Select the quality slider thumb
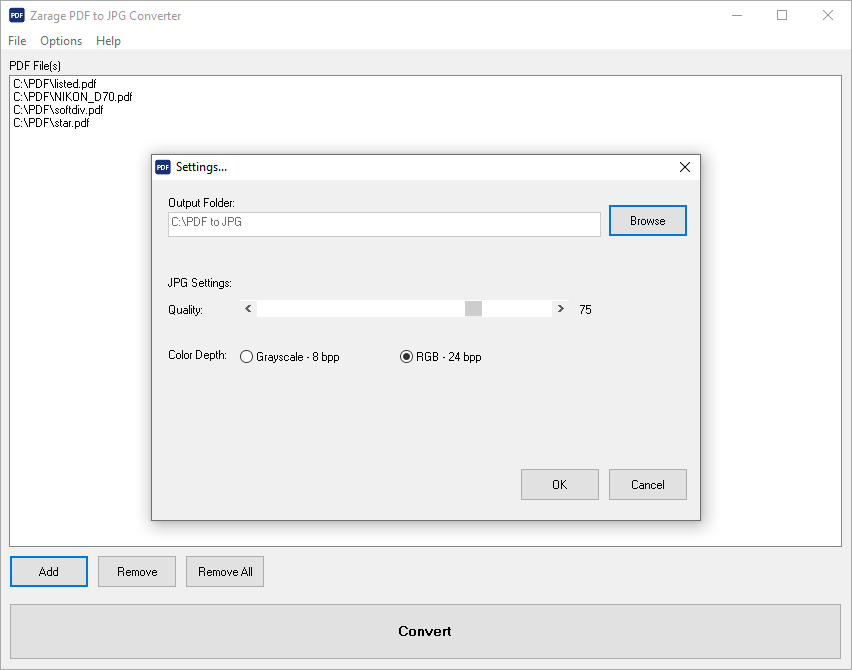This screenshot has width=852, height=670. [x=473, y=309]
